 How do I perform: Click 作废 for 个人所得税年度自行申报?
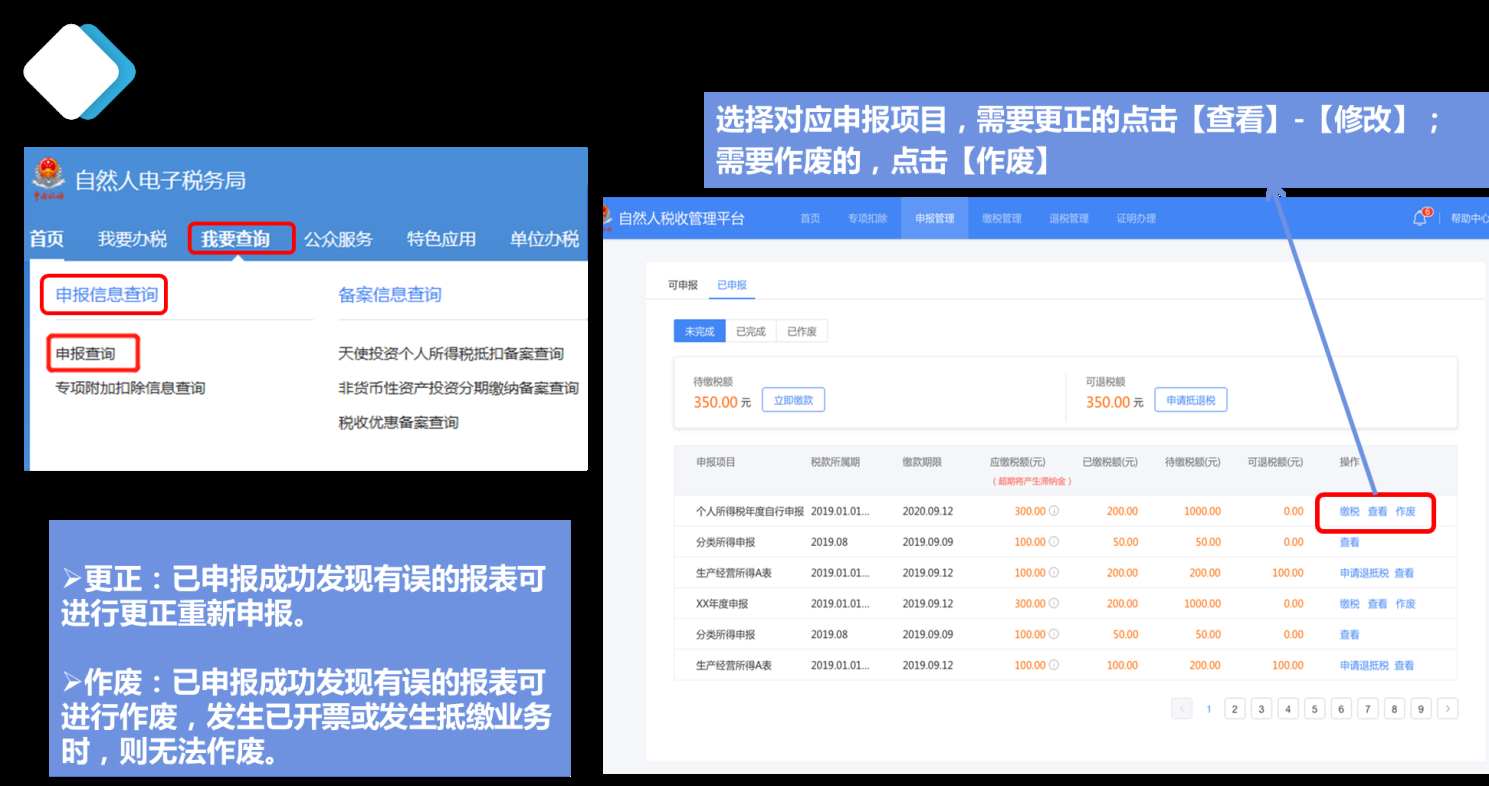(1405, 511)
